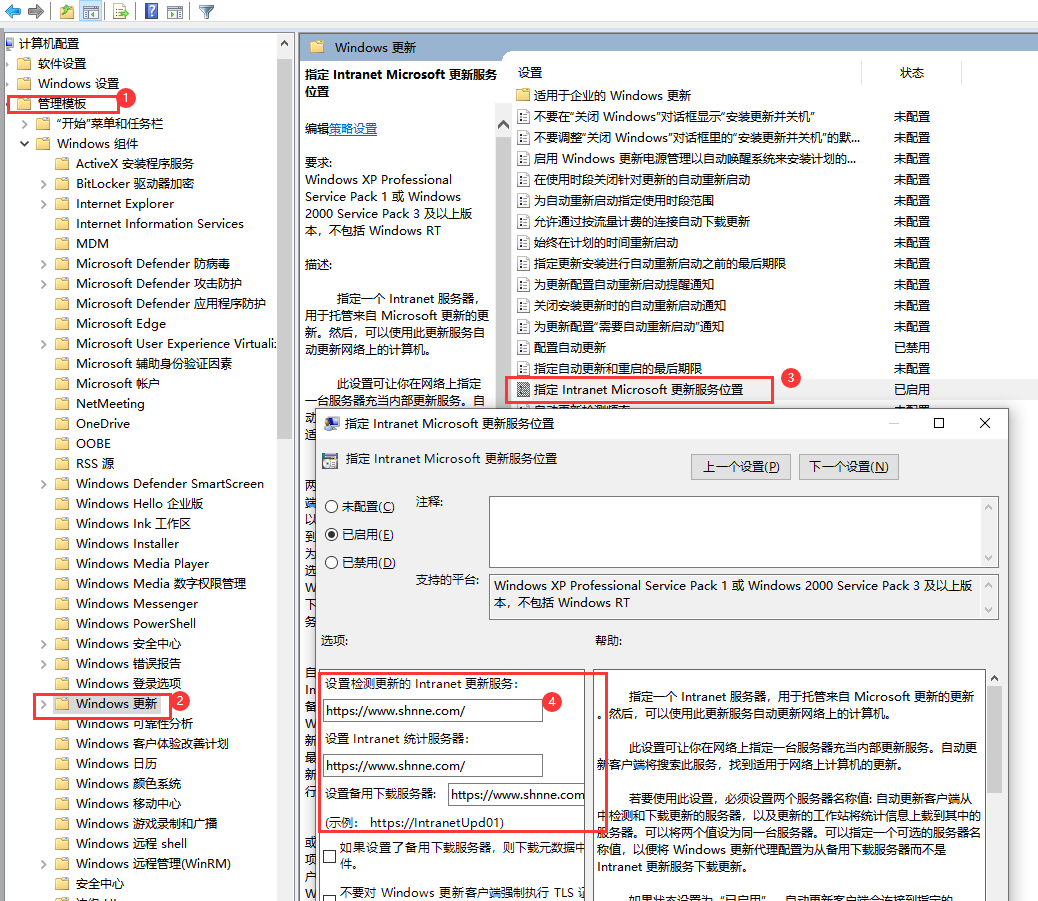Viewport: 1038px width, 901px height.
Task: Go up one level with the folder arrow icon
Action: pos(67,11)
